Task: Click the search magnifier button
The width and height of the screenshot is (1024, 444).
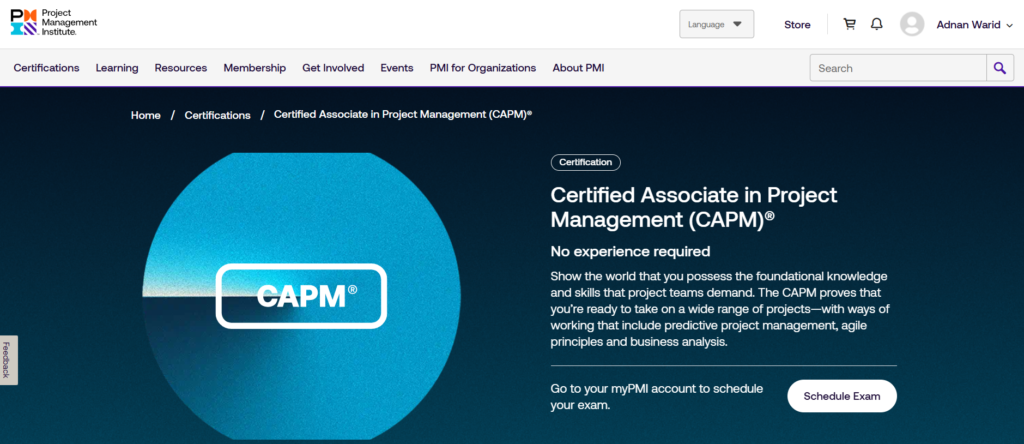Action: [1000, 68]
